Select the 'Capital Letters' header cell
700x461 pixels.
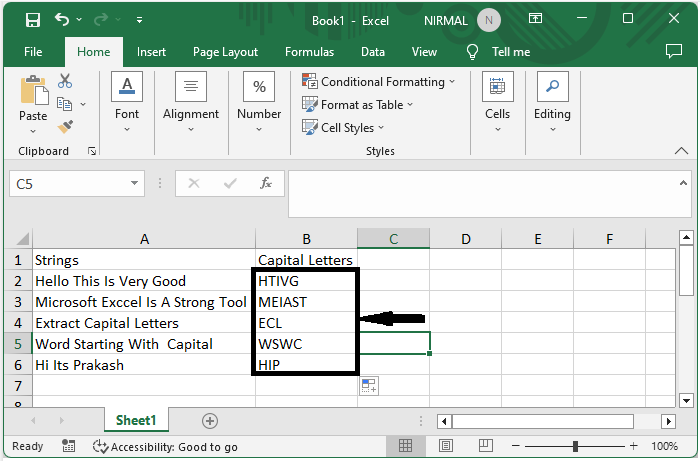tap(306, 260)
